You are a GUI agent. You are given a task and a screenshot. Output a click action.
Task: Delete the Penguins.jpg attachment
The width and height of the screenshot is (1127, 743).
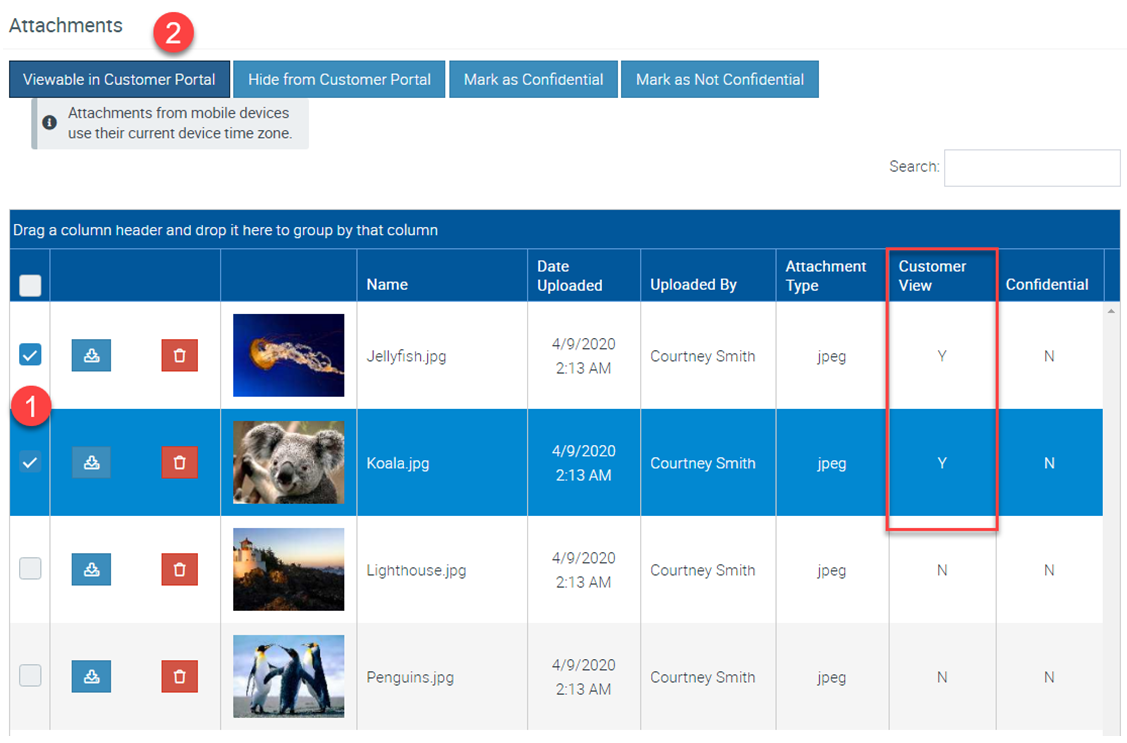pos(180,676)
